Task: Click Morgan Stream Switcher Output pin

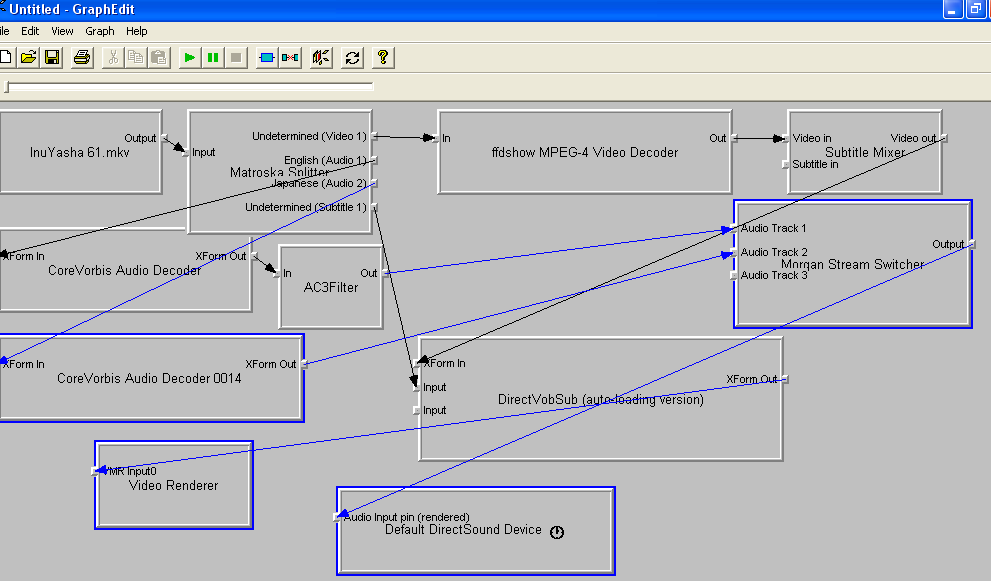Action: [x=972, y=244]
